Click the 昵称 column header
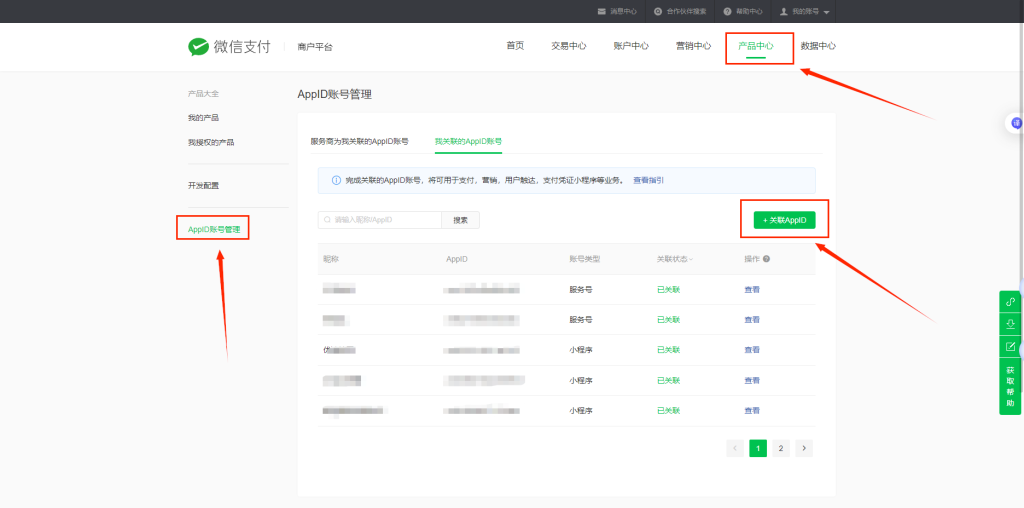Screen dimensions: 1024x508 coord(331,259)
